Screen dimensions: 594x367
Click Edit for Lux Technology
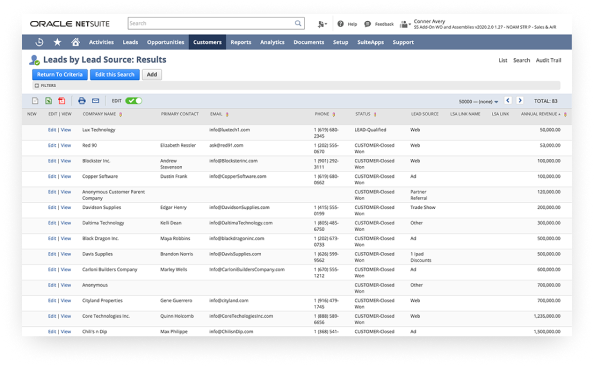tap(52, 130)
